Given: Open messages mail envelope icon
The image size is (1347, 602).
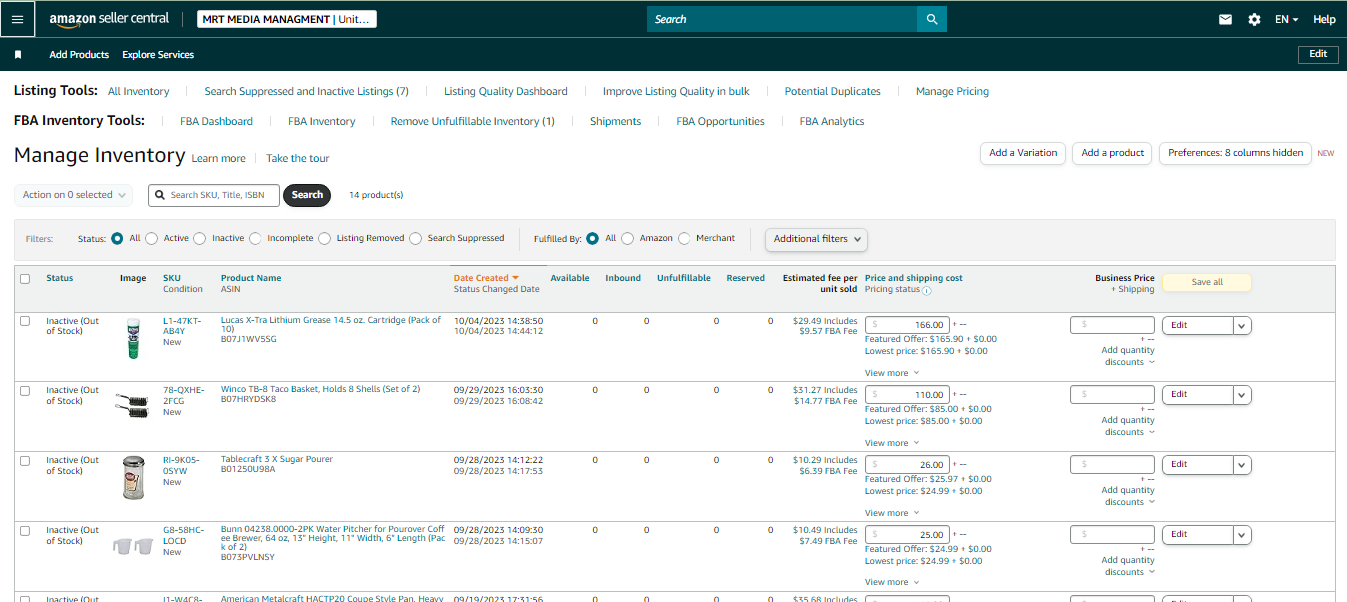Looking at the screenshot, I should click(1225, 19).
